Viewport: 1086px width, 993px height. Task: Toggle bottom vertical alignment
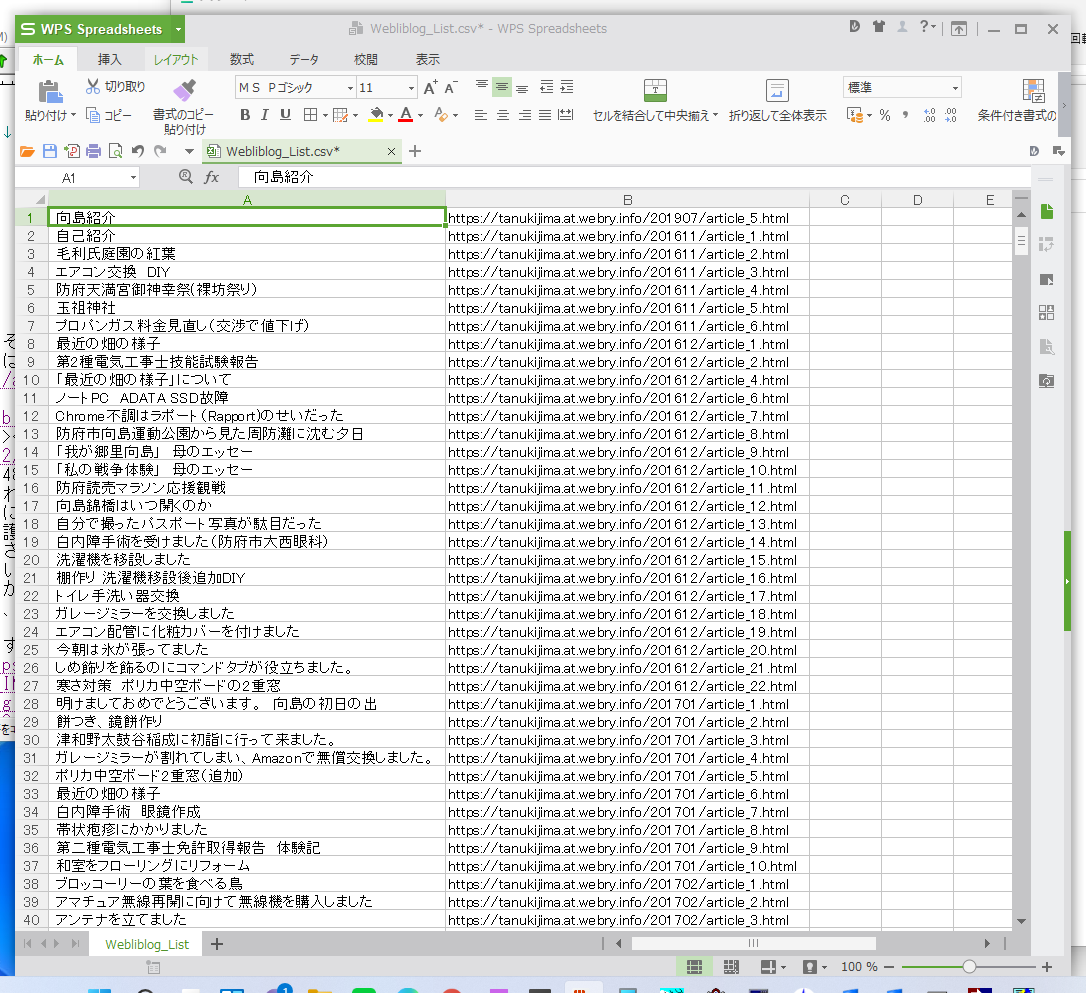pos(522,87)
